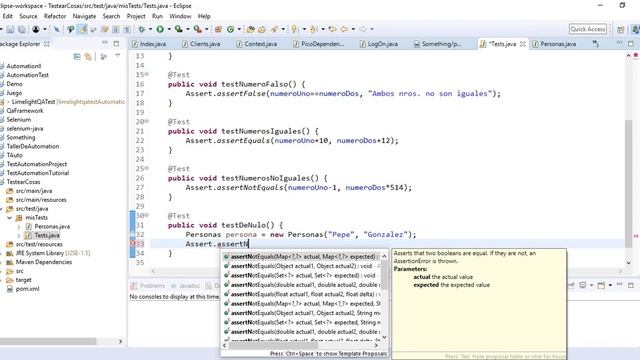The width and height of the screenshot is (640, 360).
Task: Open the Back history dropdown arrow
Action: click(x=353, y=29)
